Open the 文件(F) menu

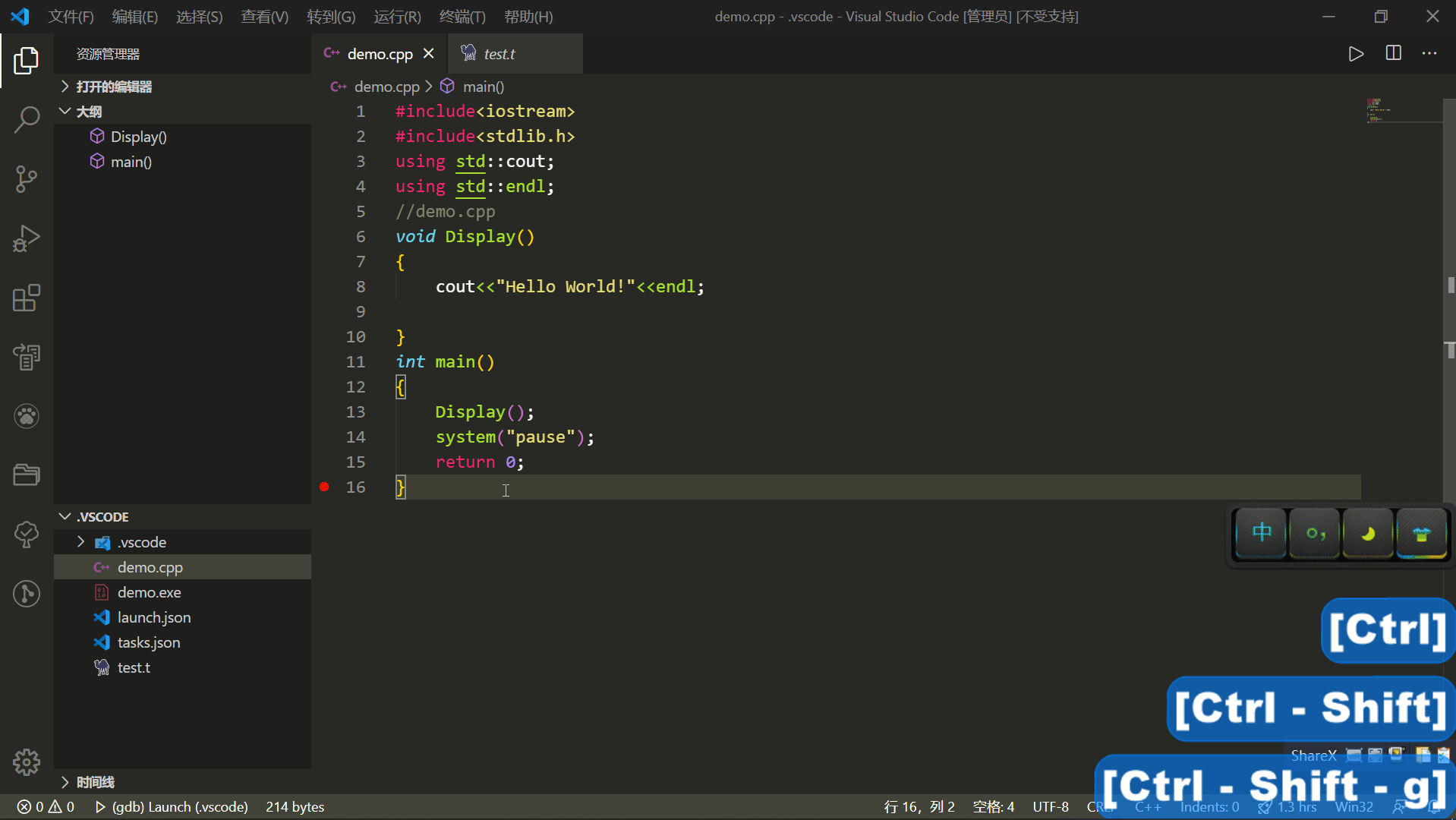71,17
